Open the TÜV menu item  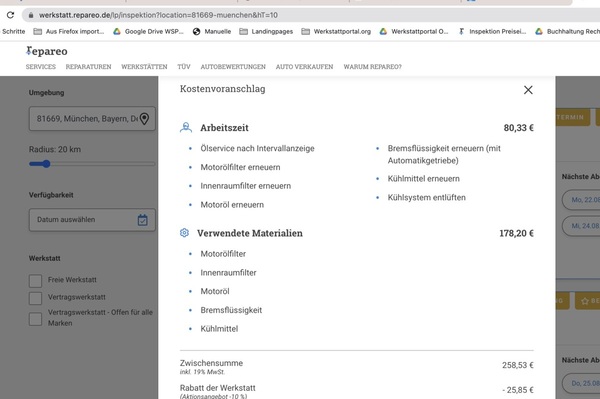pyautogui.click(x=184, y=67)
